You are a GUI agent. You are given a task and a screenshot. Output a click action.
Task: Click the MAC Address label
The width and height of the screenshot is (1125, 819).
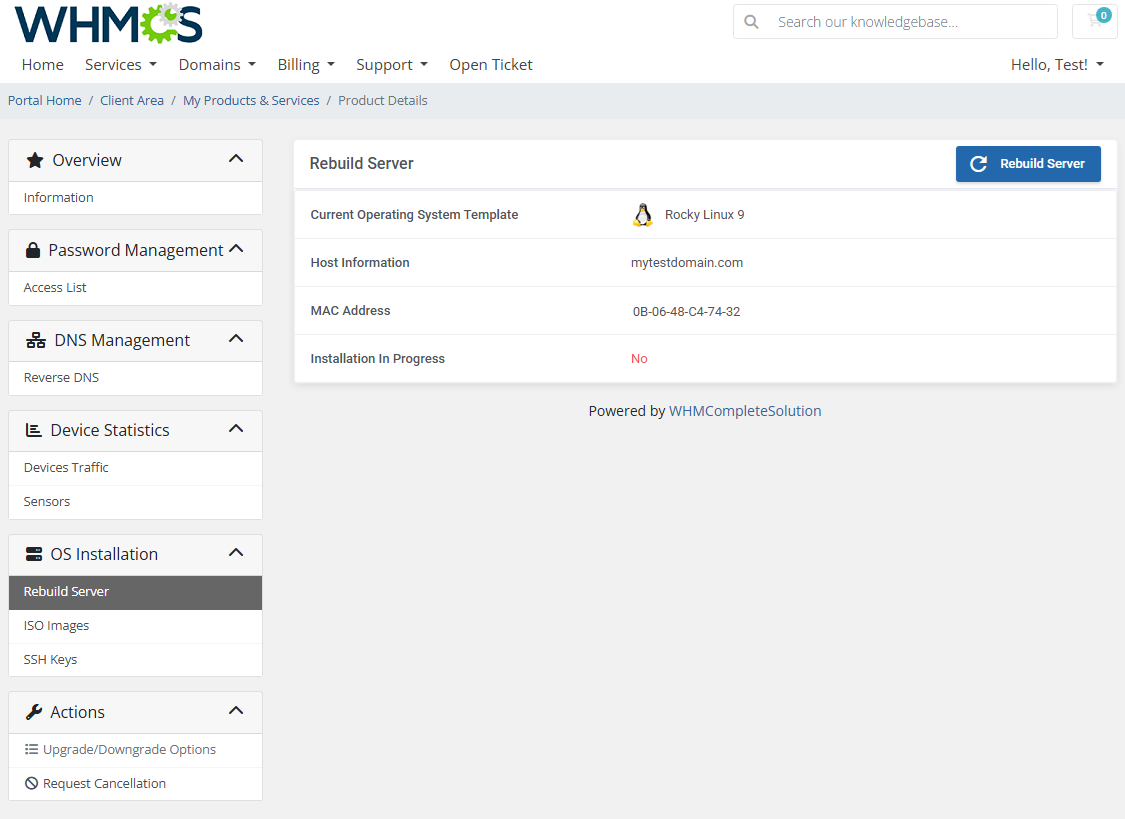(350, 311)
